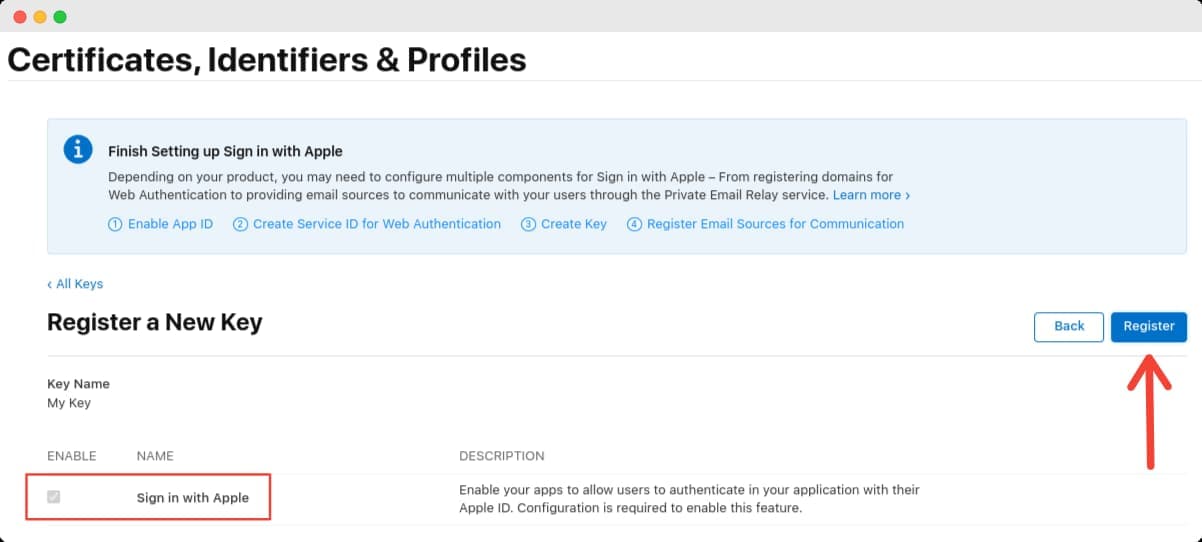Select the Sign in with Apple name label
This screenshot has width=1202, height=542.
(193, 498)
